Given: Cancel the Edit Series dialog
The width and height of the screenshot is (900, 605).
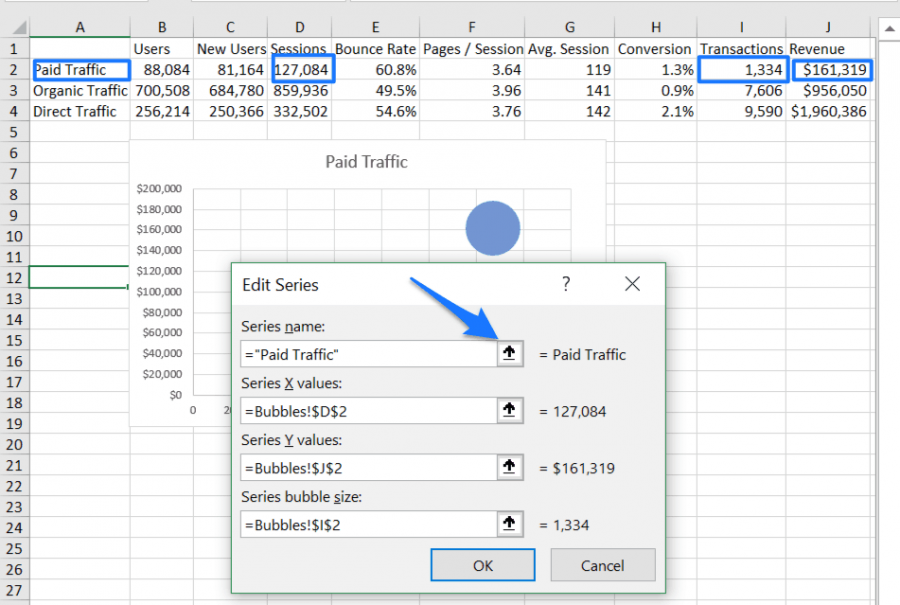Looking at the screenshot, I should coord(603,564).
